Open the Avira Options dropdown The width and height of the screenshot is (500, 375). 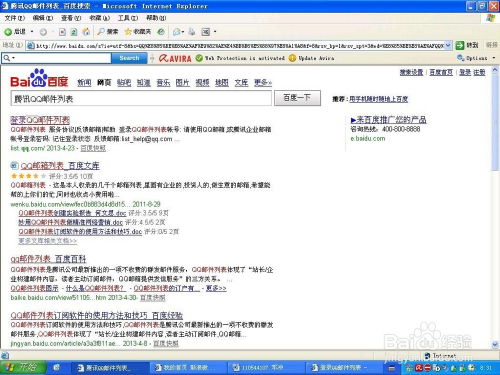(476, 58)
